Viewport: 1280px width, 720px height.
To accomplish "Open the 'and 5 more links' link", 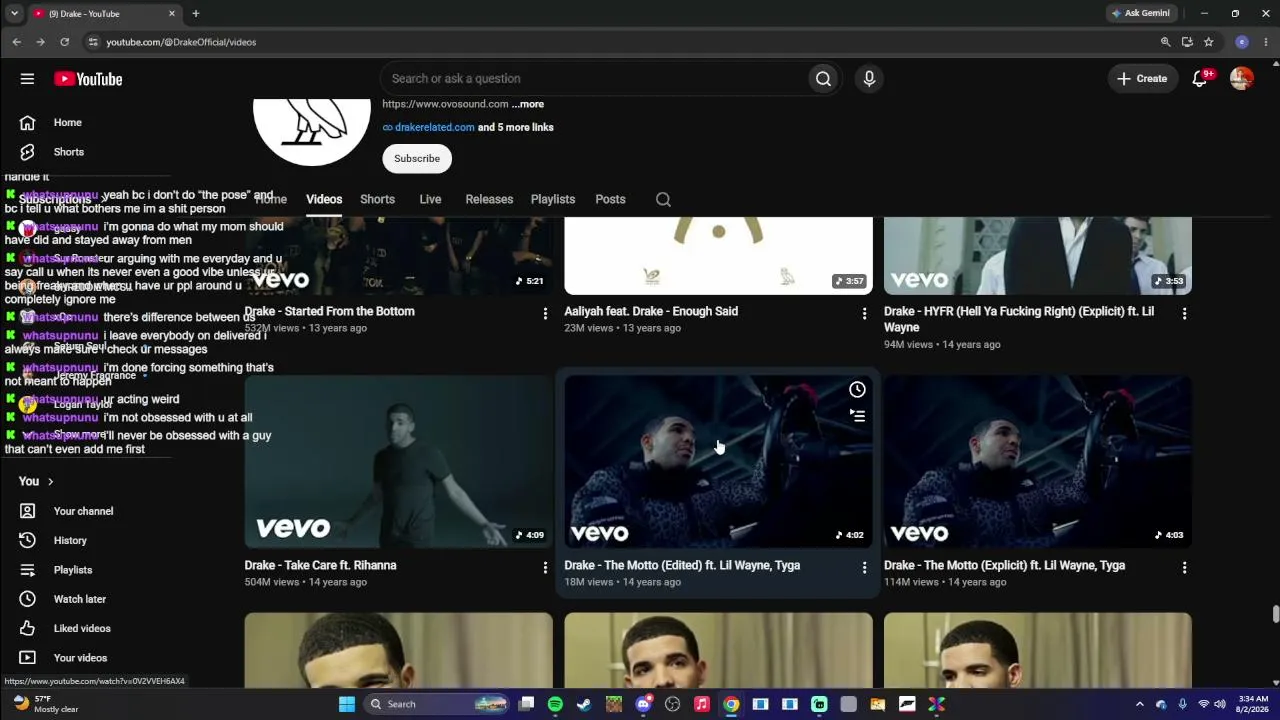I will [x=516, y=127].
